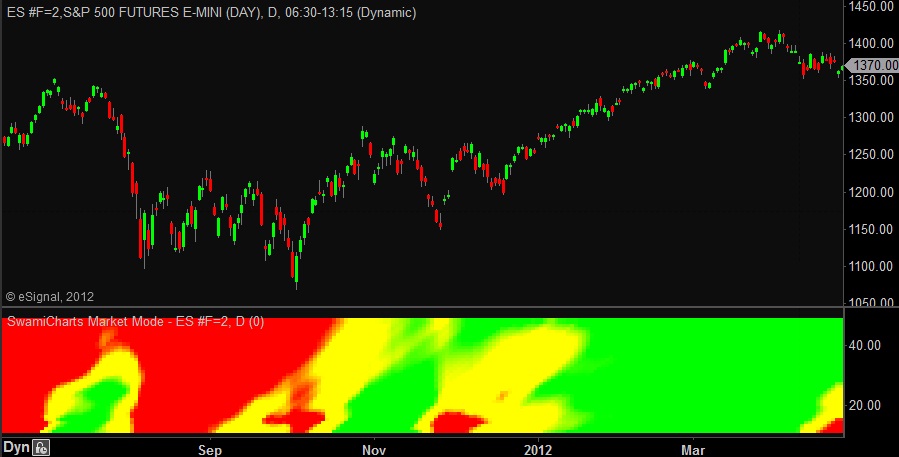Viewport: 899px width, 457px height.
Task: Click the 1300.00 price axis label
Action: [x=873, y=117]
